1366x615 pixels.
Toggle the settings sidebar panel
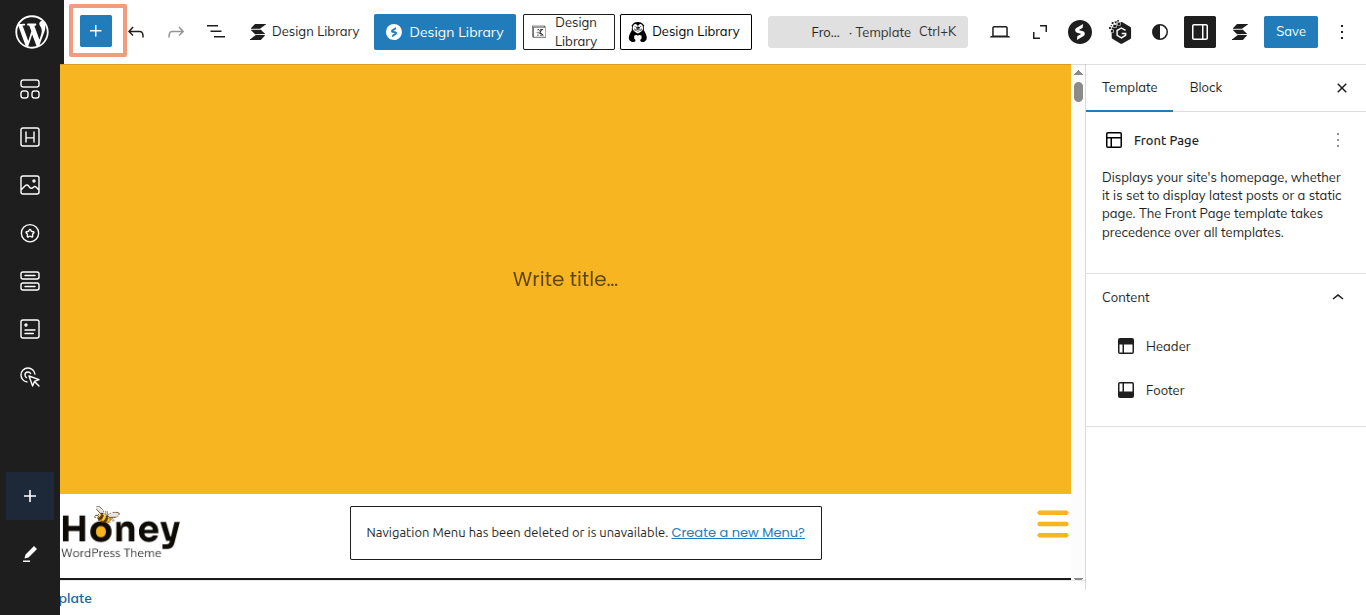(1200, 32)
